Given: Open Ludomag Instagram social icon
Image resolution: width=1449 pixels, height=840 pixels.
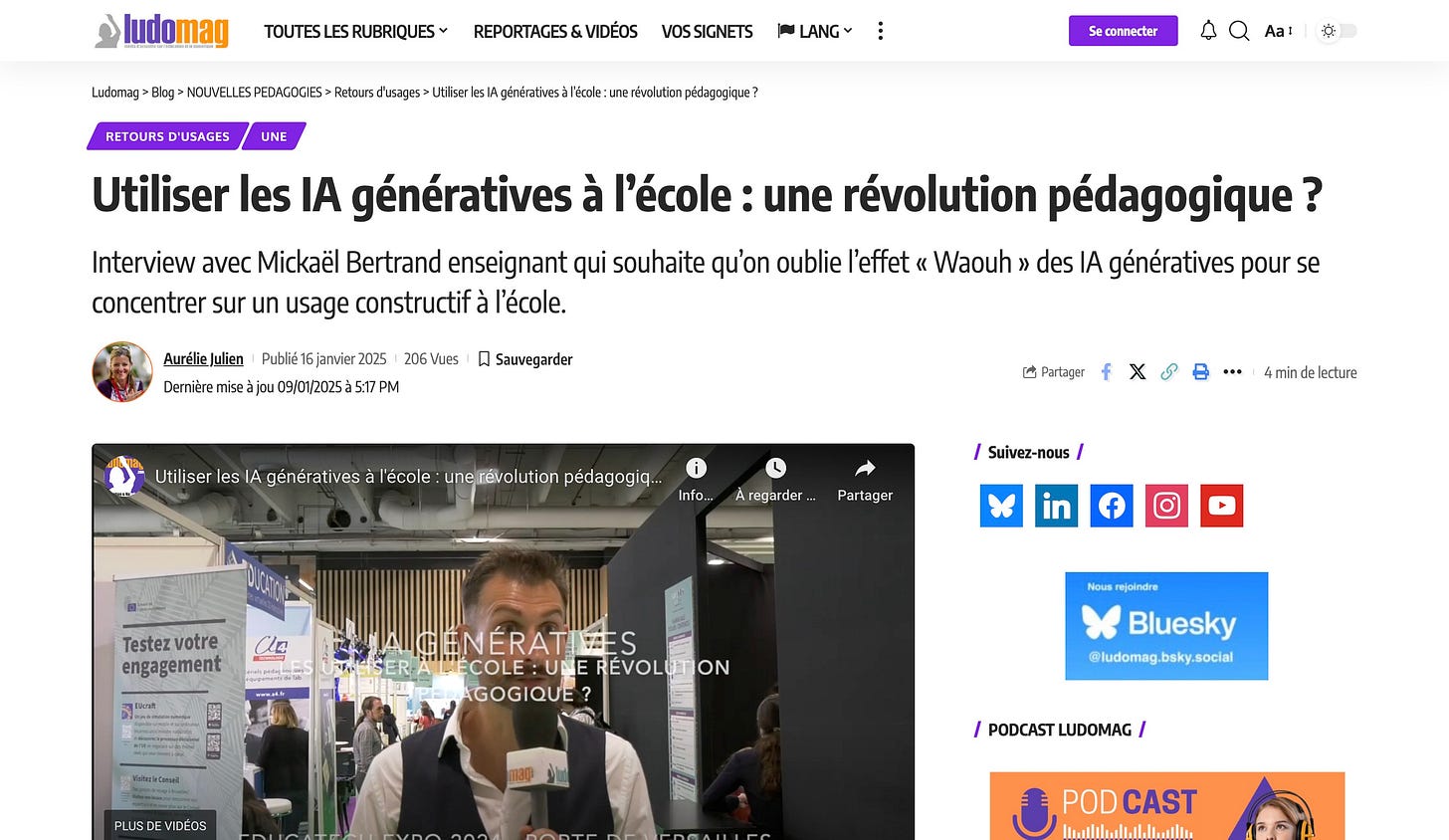Looking at the screenshot, I should (1166, 506).
